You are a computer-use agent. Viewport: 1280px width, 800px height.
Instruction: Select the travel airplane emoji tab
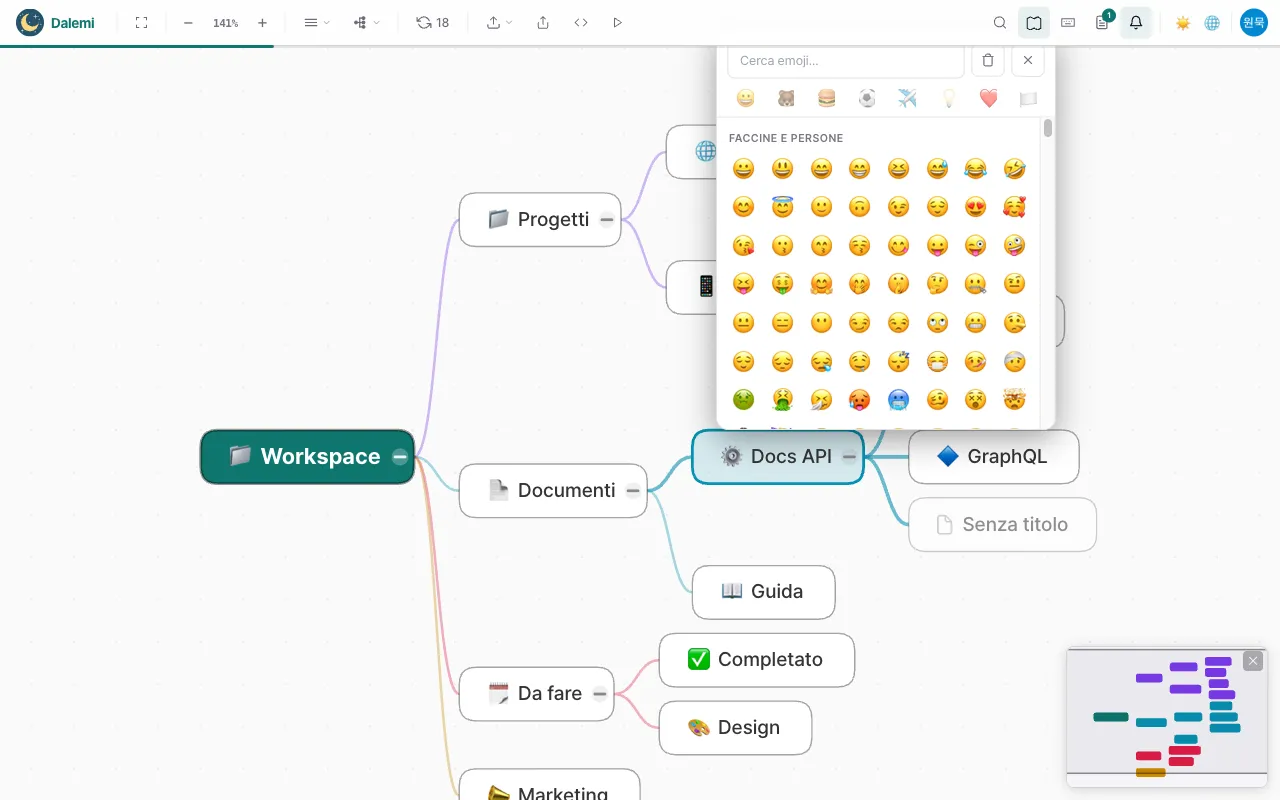point(907,98)
